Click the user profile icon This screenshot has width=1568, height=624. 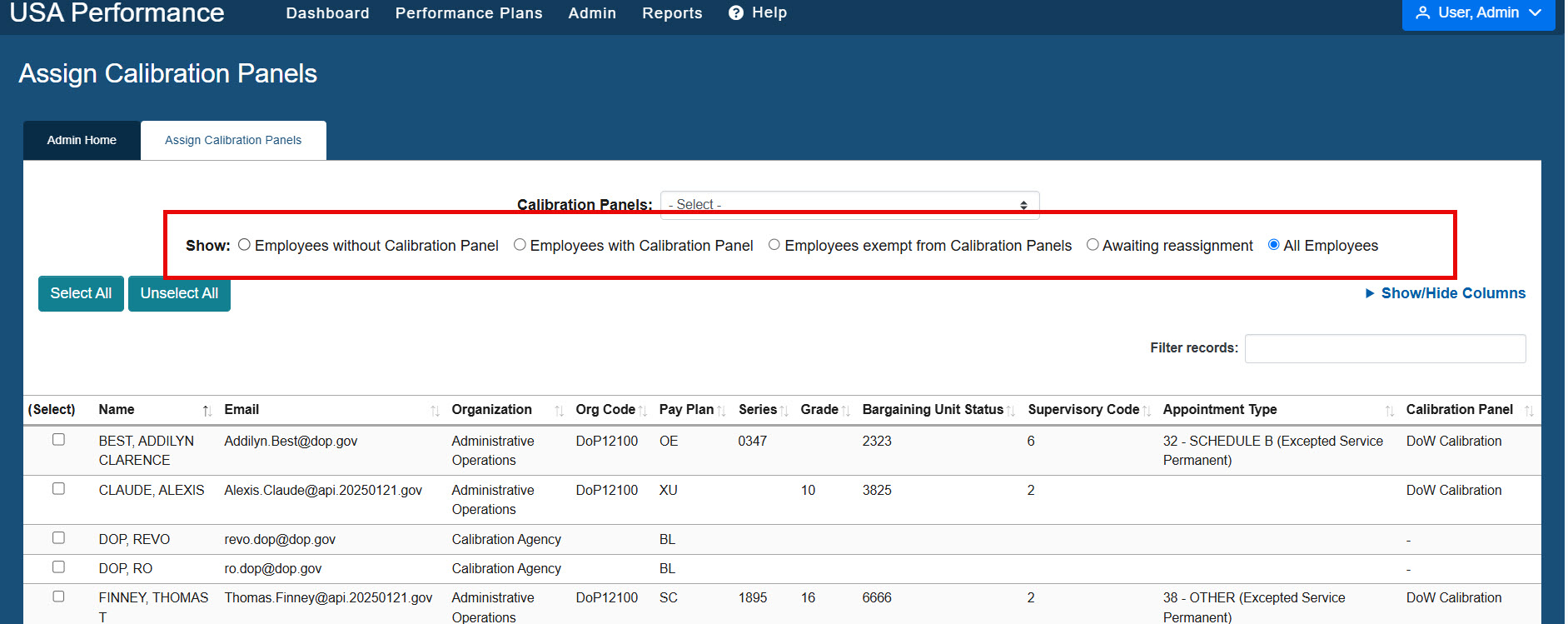tap(1423, 13)
